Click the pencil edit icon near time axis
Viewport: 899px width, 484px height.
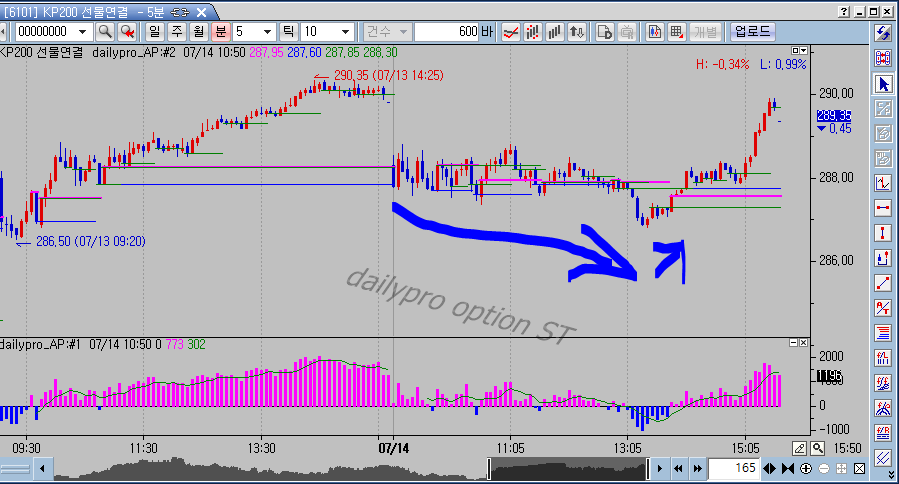799,448
